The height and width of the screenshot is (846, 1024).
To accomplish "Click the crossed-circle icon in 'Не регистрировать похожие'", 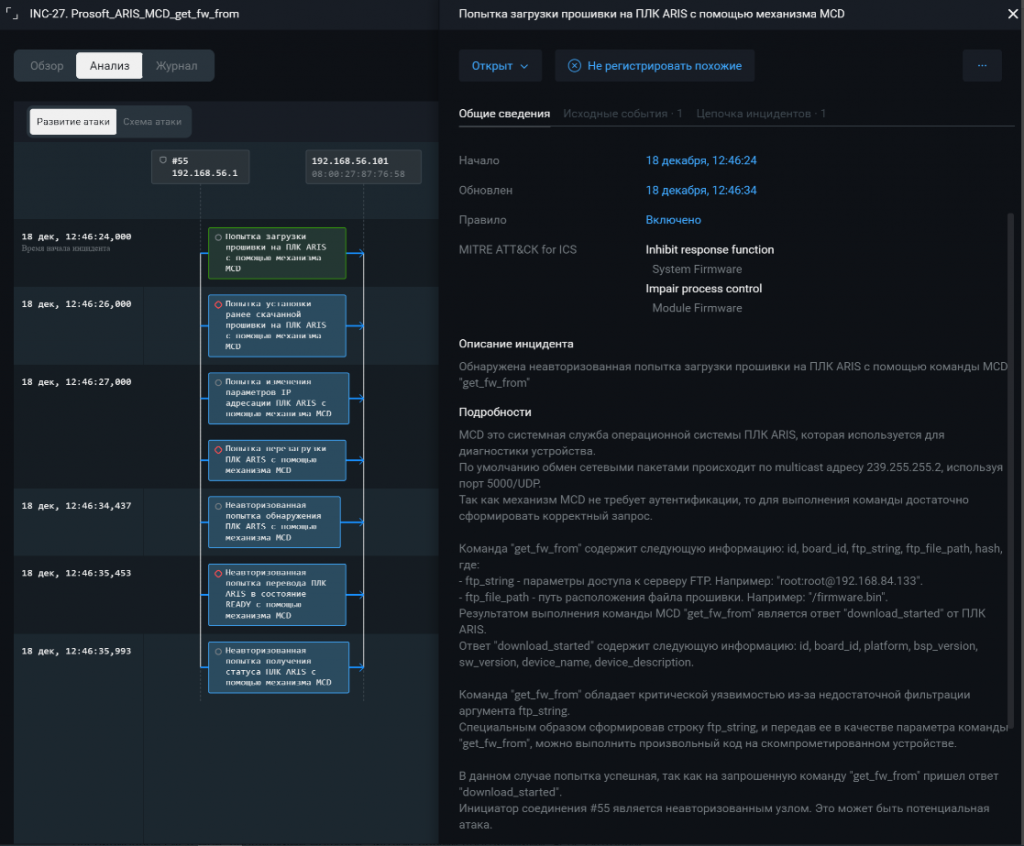I will point(574,66).
